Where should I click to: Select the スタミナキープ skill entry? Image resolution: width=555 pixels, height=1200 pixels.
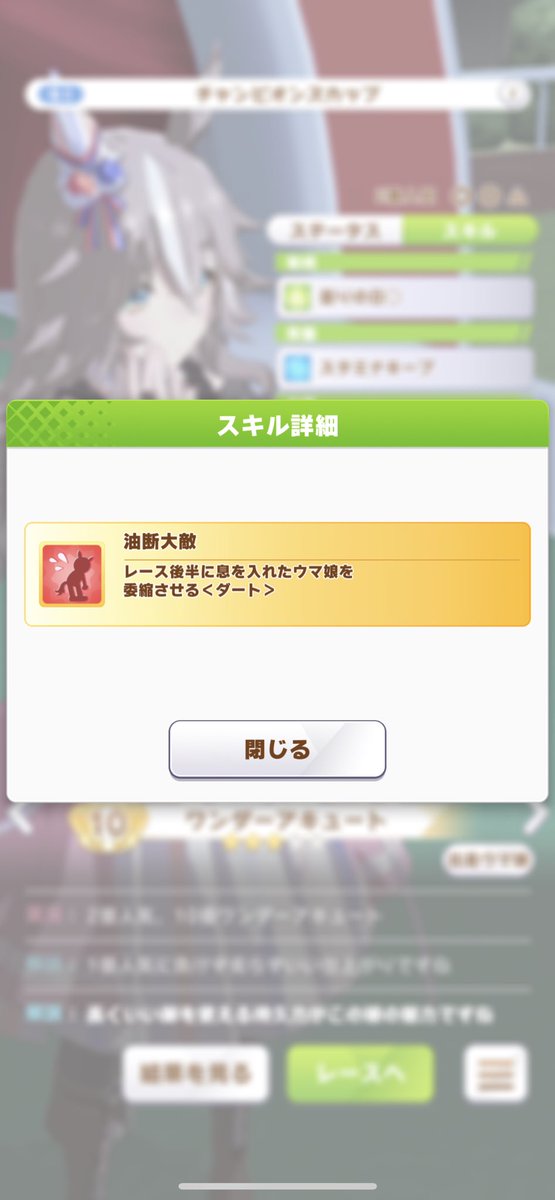coord(404,367)
